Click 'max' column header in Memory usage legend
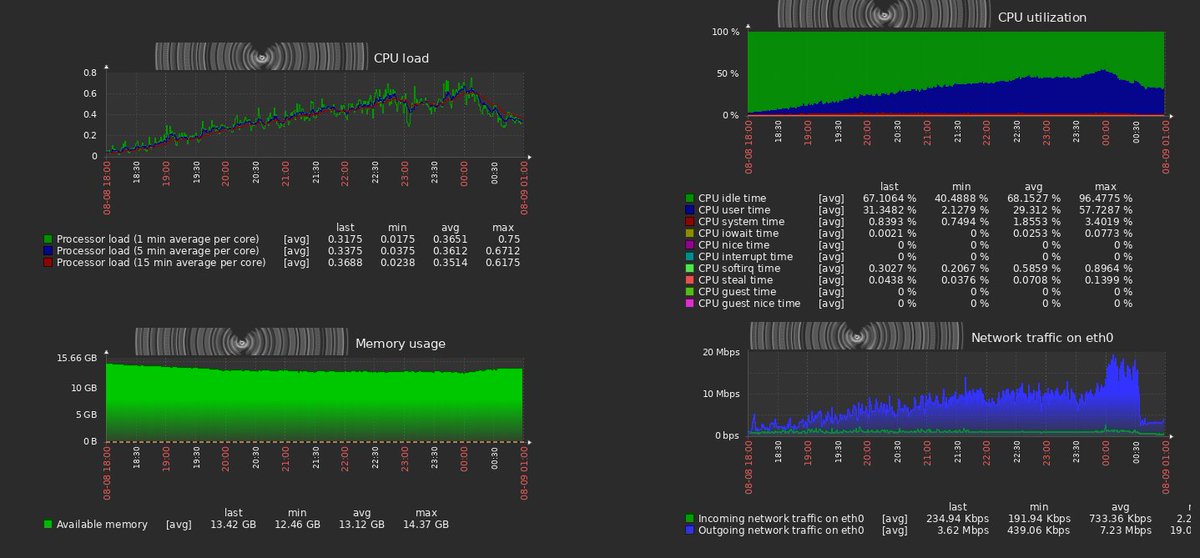This screenshot has width=1200, height=558. coord(424,512)
